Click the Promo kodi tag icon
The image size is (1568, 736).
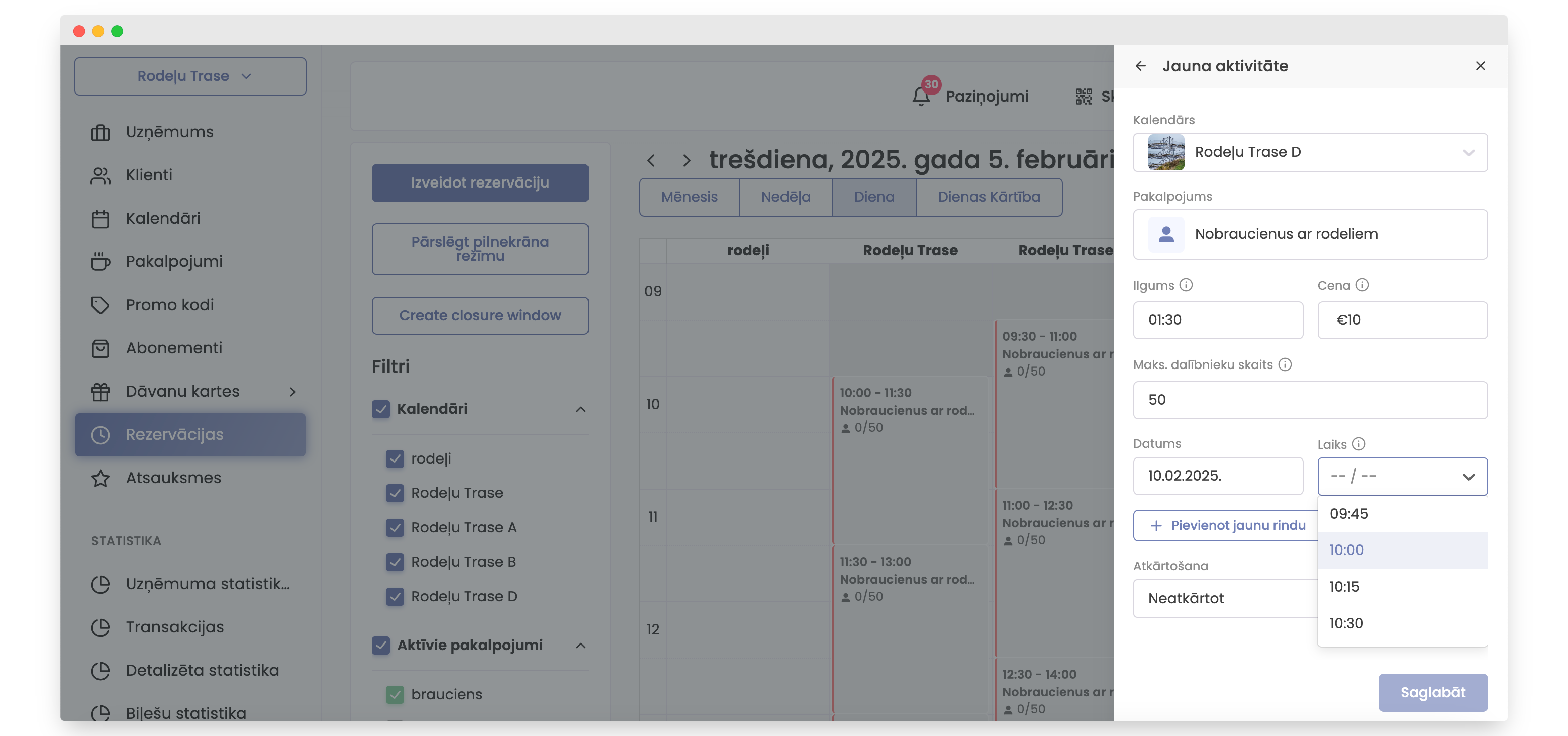(101, 305)
